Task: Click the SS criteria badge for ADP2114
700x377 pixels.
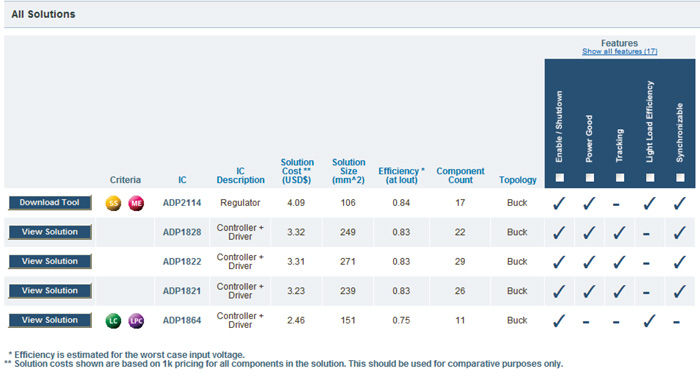Action: point(113,203)
